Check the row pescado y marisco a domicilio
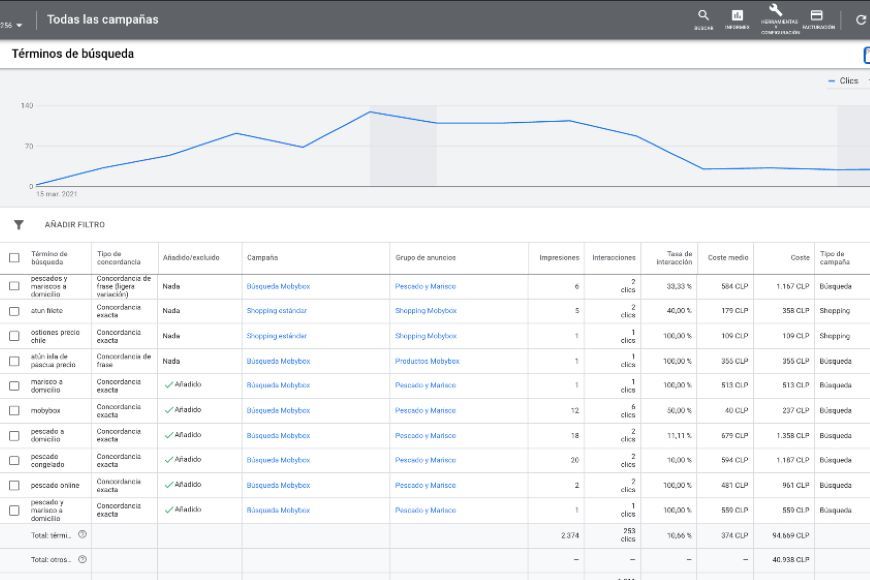This screenshot has height=580, width=870. tap(14, 510)
